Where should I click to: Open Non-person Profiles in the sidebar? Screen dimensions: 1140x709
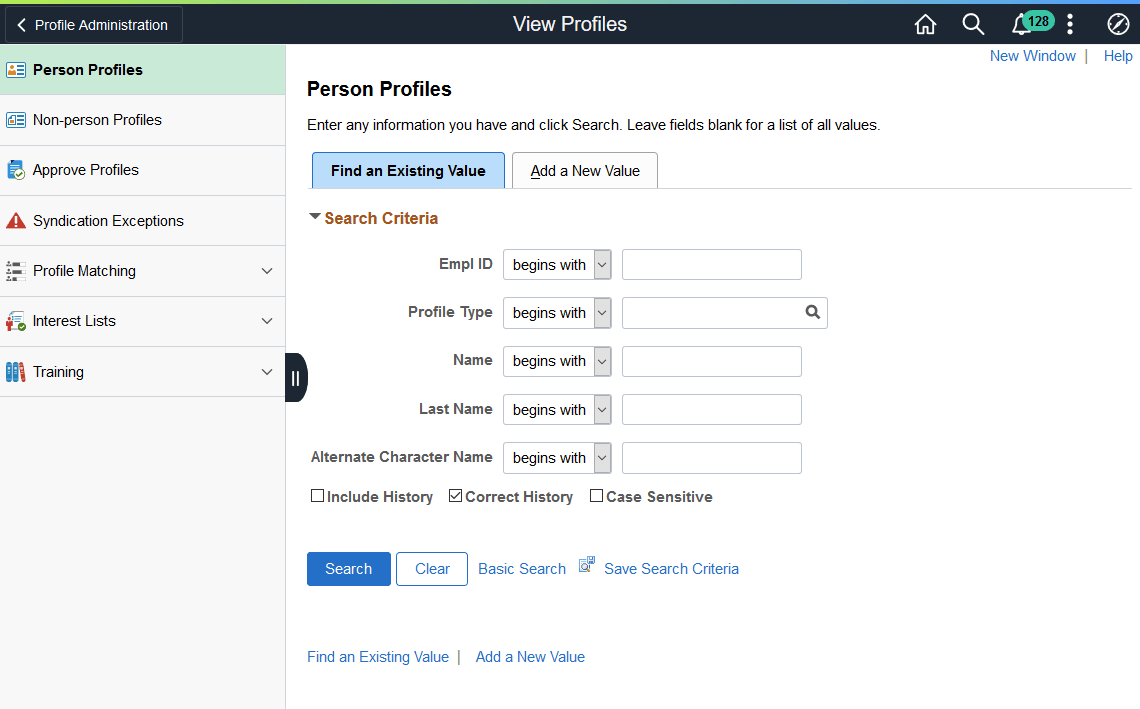pos(97,119)
